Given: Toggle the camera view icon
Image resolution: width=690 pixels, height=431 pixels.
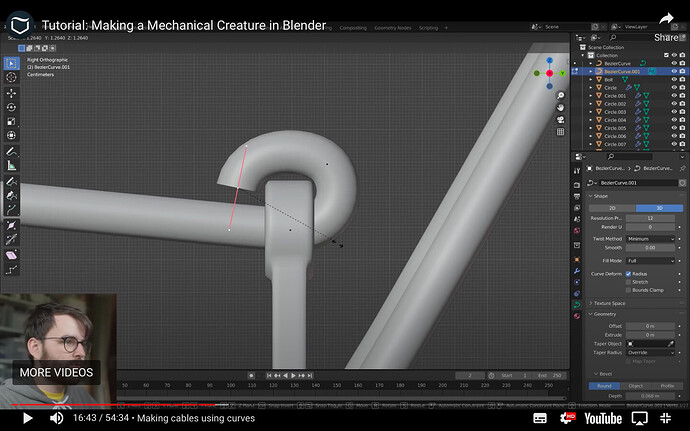Looking at the screenshot, I should coord(560,120).
